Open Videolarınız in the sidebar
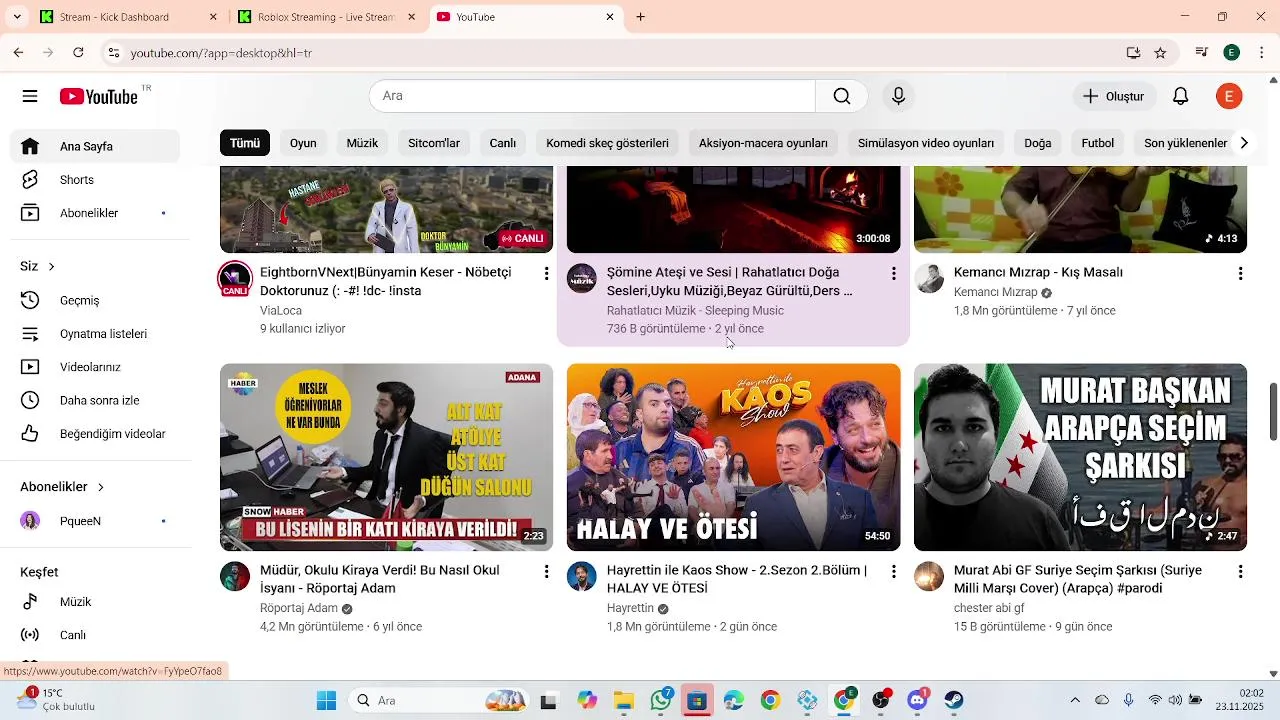 tap(95, 367)
